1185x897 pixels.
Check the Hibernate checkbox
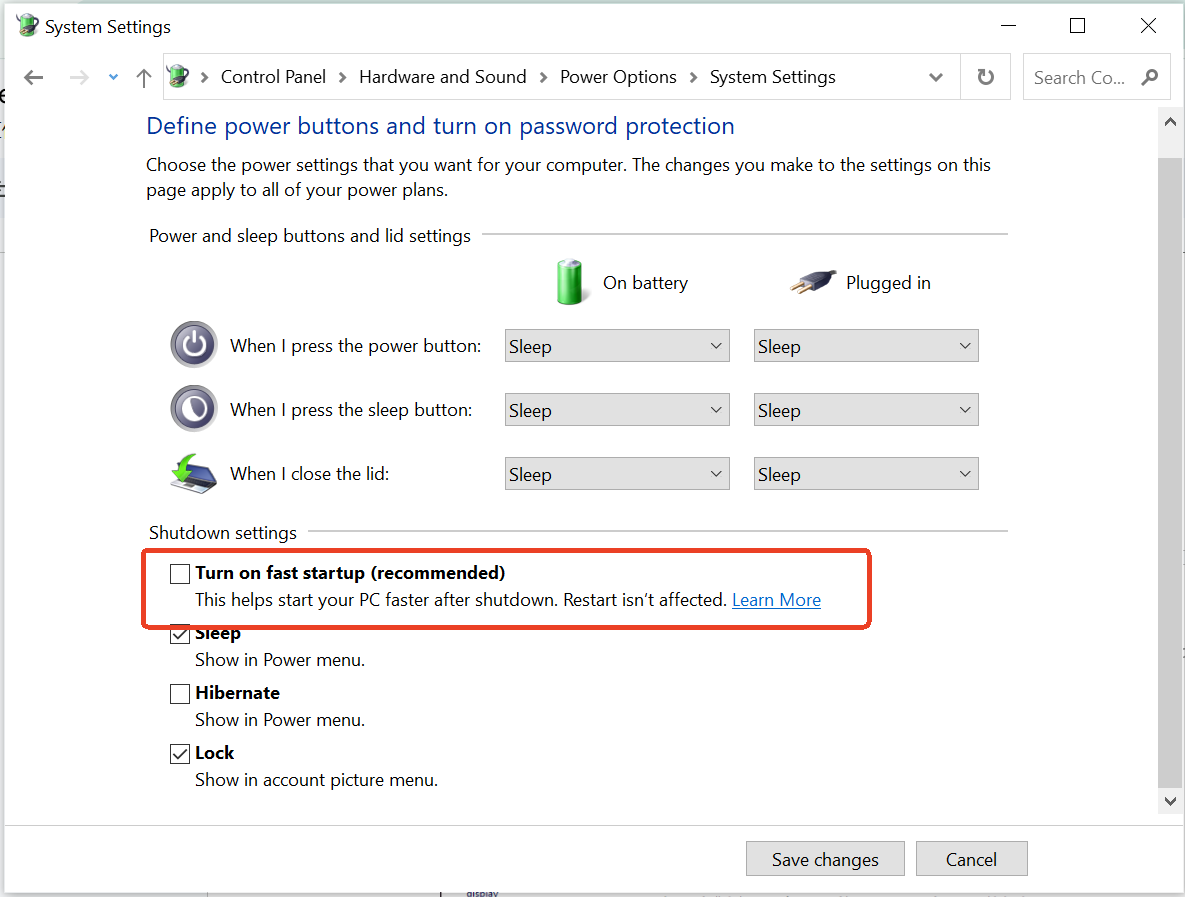[180, 694]
